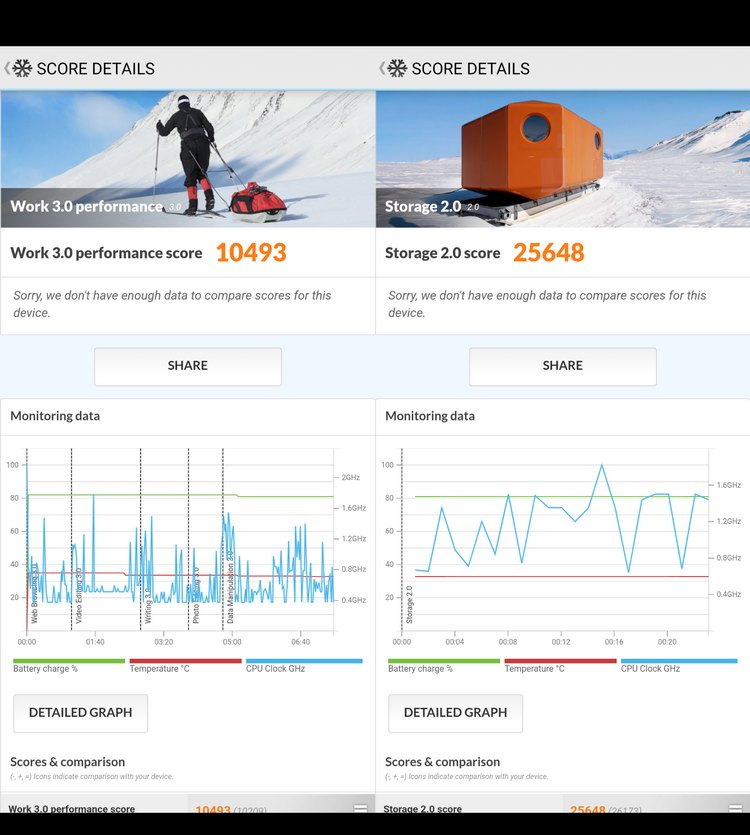Tap the orange 10493 score value
This screenshot has height=835, width=750.
(x=251, y=252)
